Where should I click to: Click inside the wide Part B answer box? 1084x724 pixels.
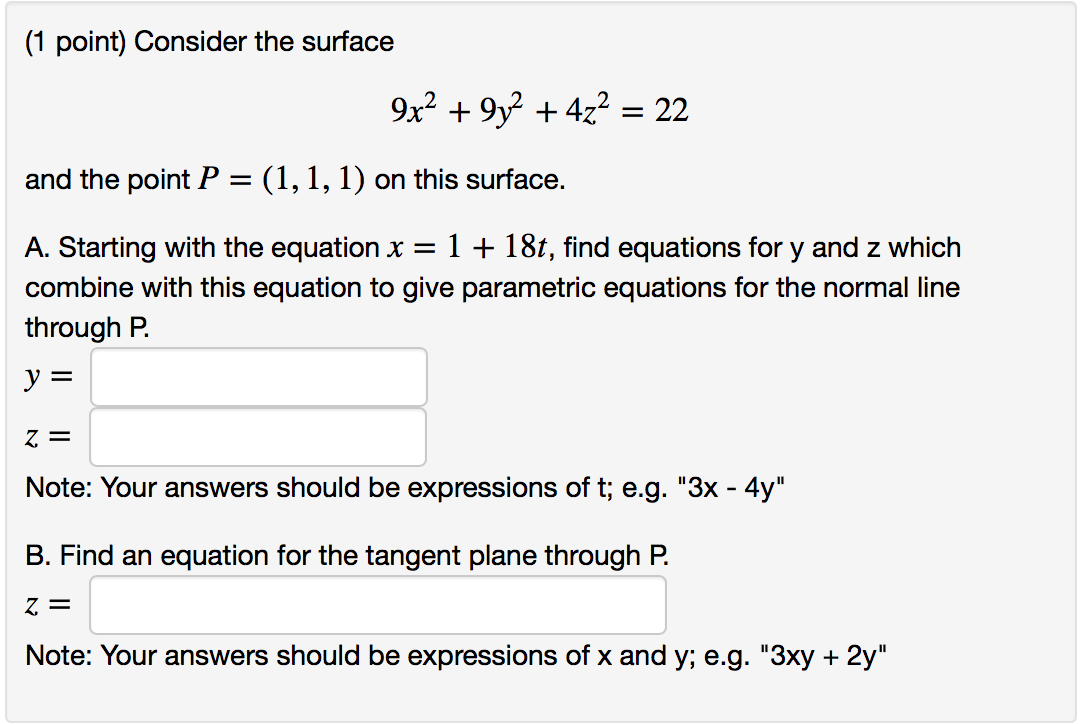click(x=377, y=604)
